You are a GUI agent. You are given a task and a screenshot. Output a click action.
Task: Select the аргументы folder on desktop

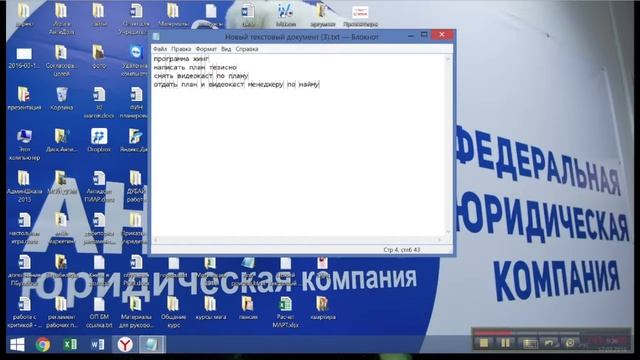322,15
